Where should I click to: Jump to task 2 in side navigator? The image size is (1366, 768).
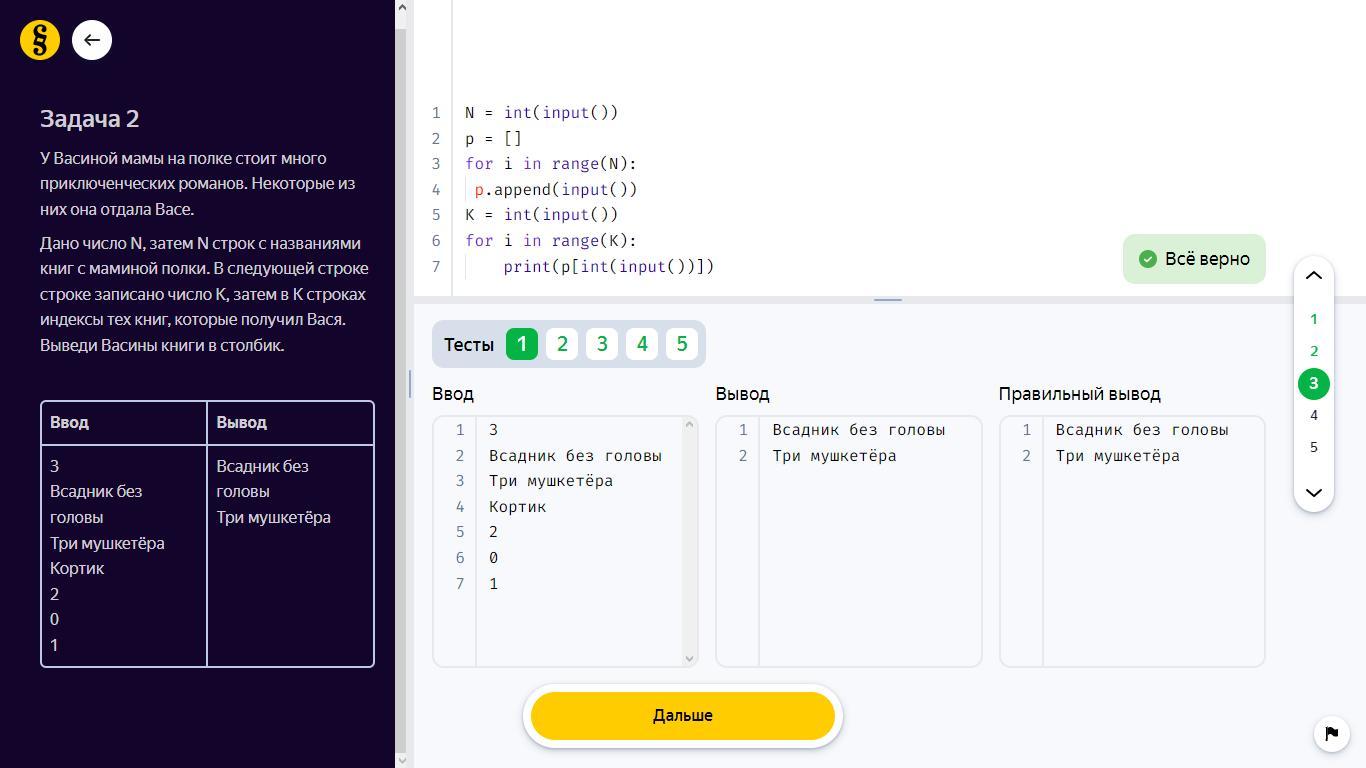(x=1313, y=351)
